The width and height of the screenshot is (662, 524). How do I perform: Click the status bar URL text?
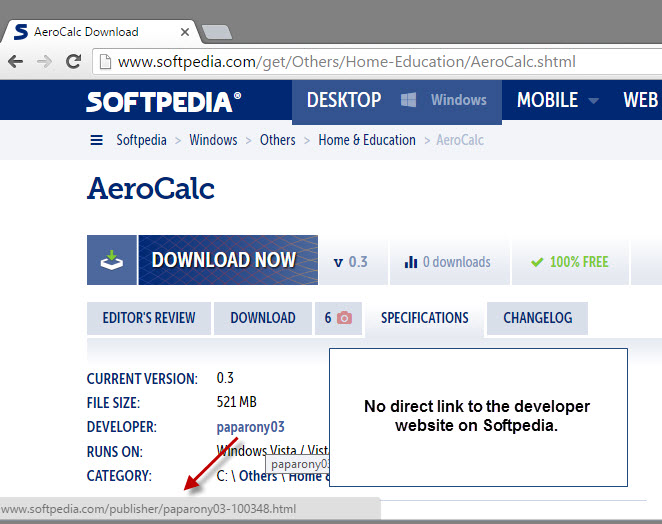point(148,509)
